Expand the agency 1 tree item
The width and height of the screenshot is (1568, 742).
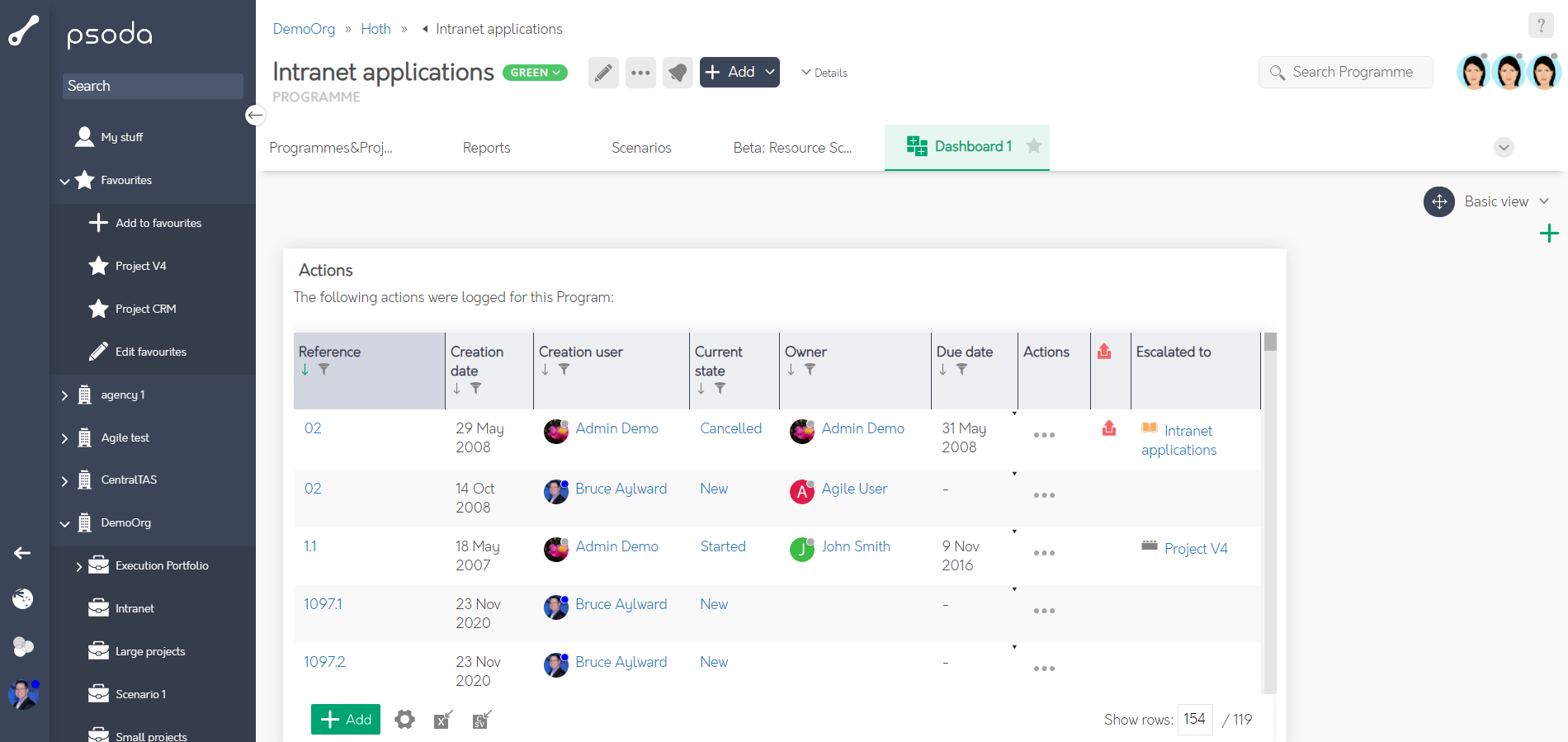[64, 395]
